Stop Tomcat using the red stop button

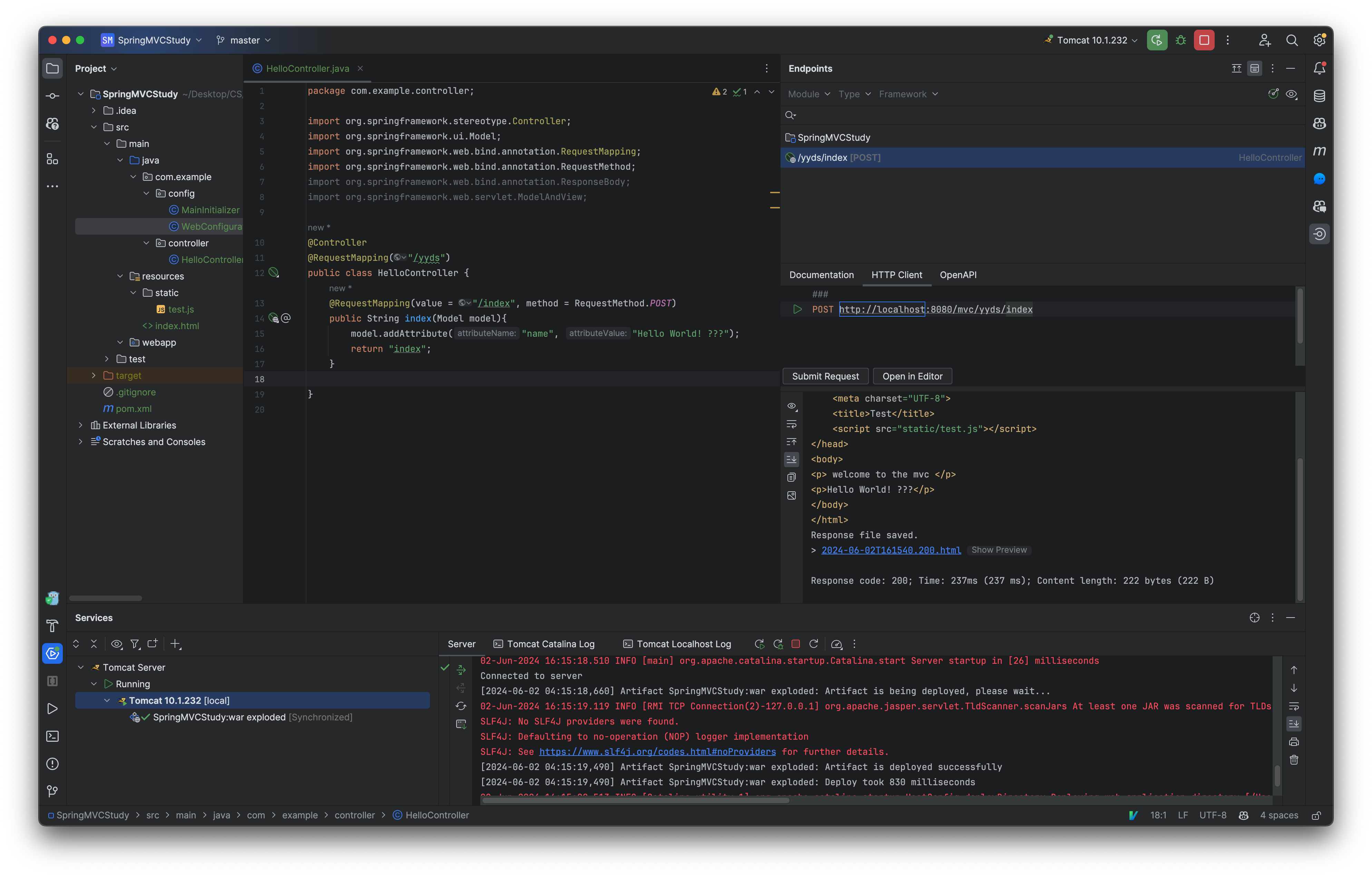tap(1204, 40)
